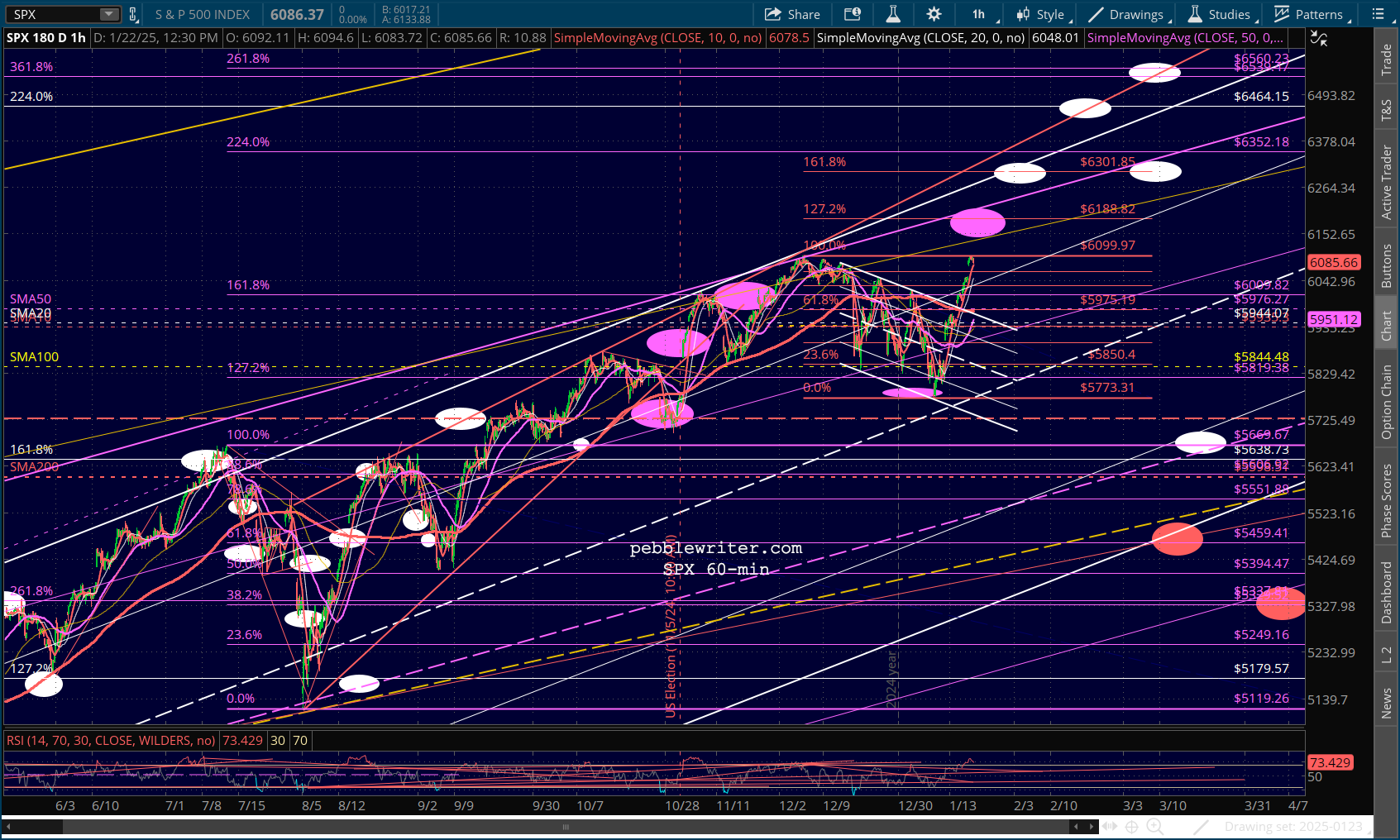The image size is (1400, 840).
Task: Click the active drawing tool line icon
Action: tap(1202, 826)
